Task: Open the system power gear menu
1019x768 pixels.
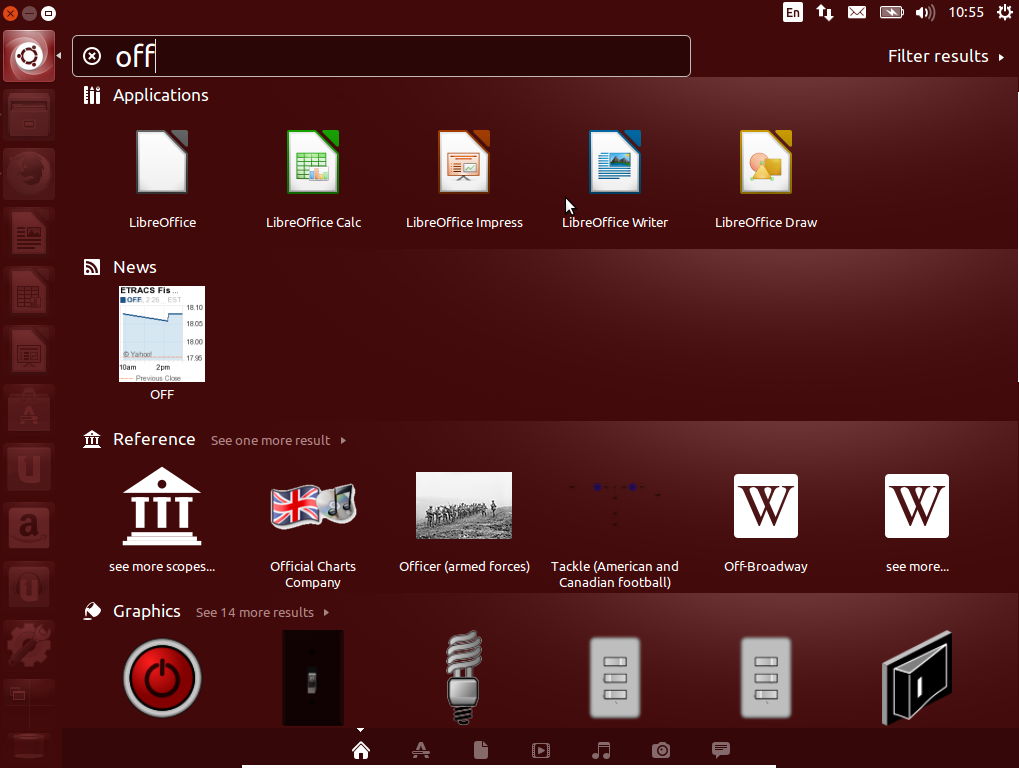Action: [1005, 12]
